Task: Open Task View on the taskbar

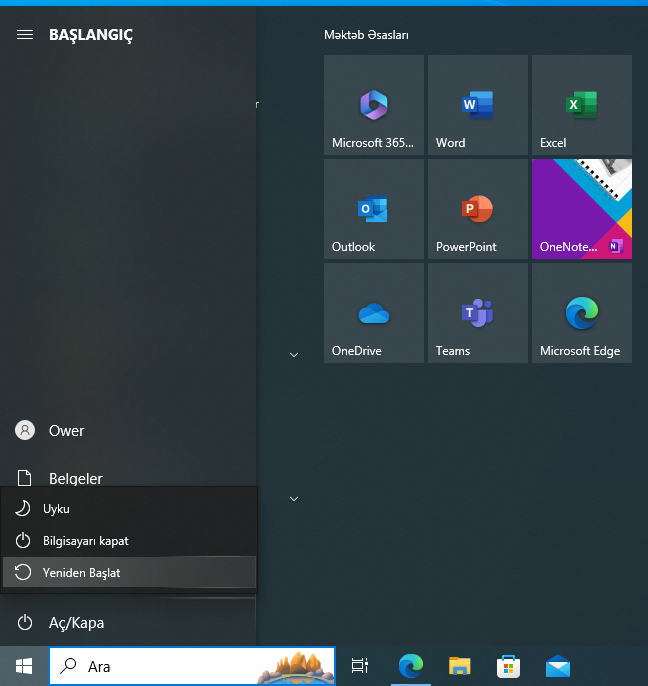Action: (360, 666)
